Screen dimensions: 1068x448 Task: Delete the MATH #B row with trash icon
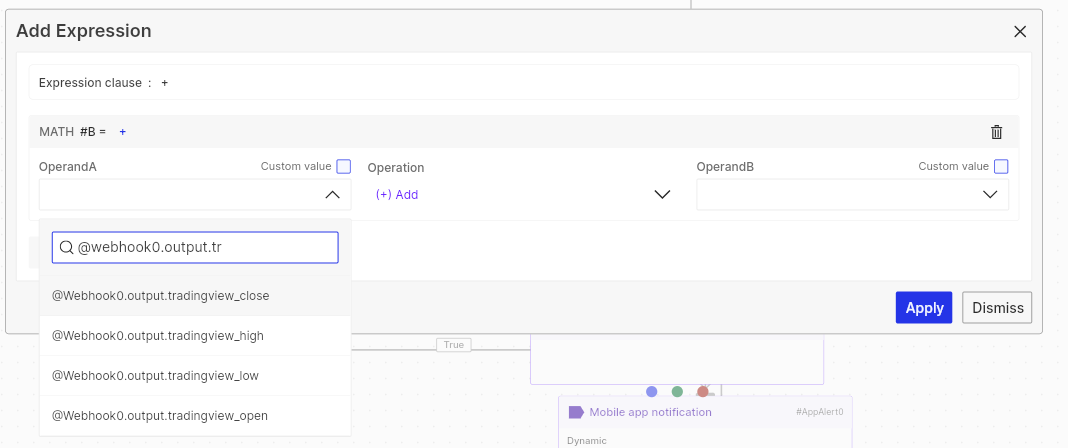coord(996,132)
